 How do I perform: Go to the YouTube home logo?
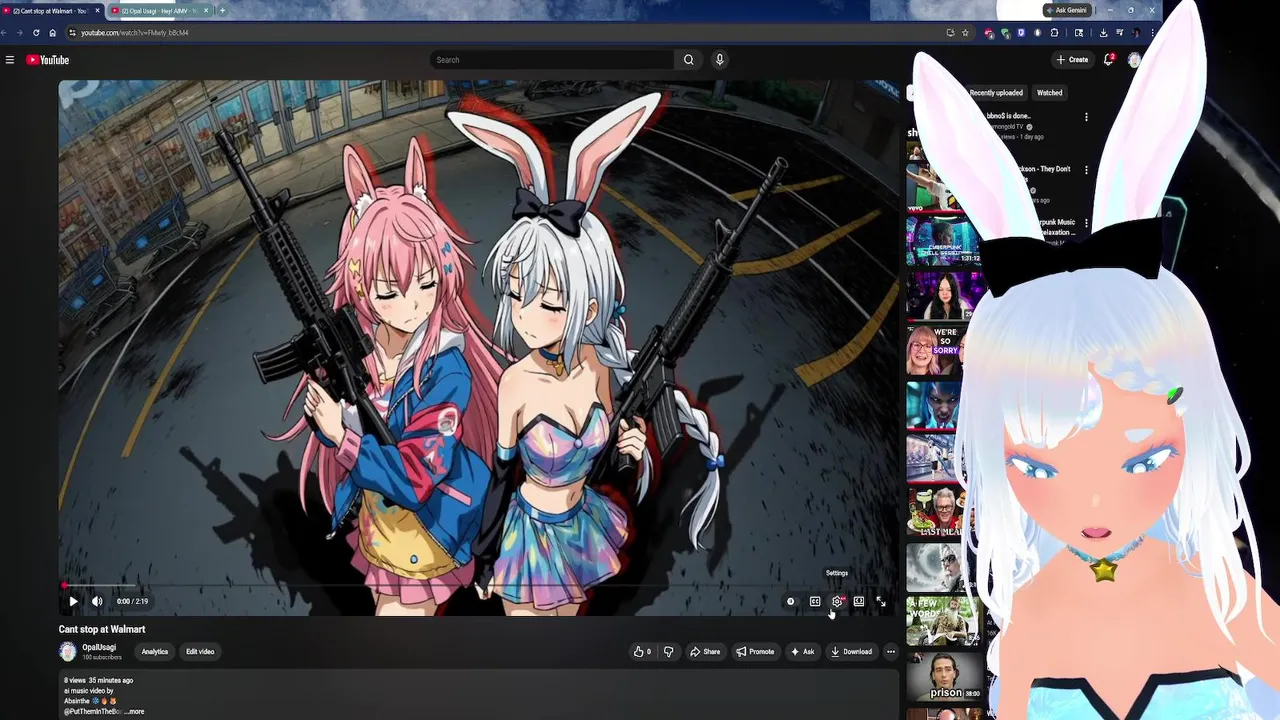pos(47,60)
